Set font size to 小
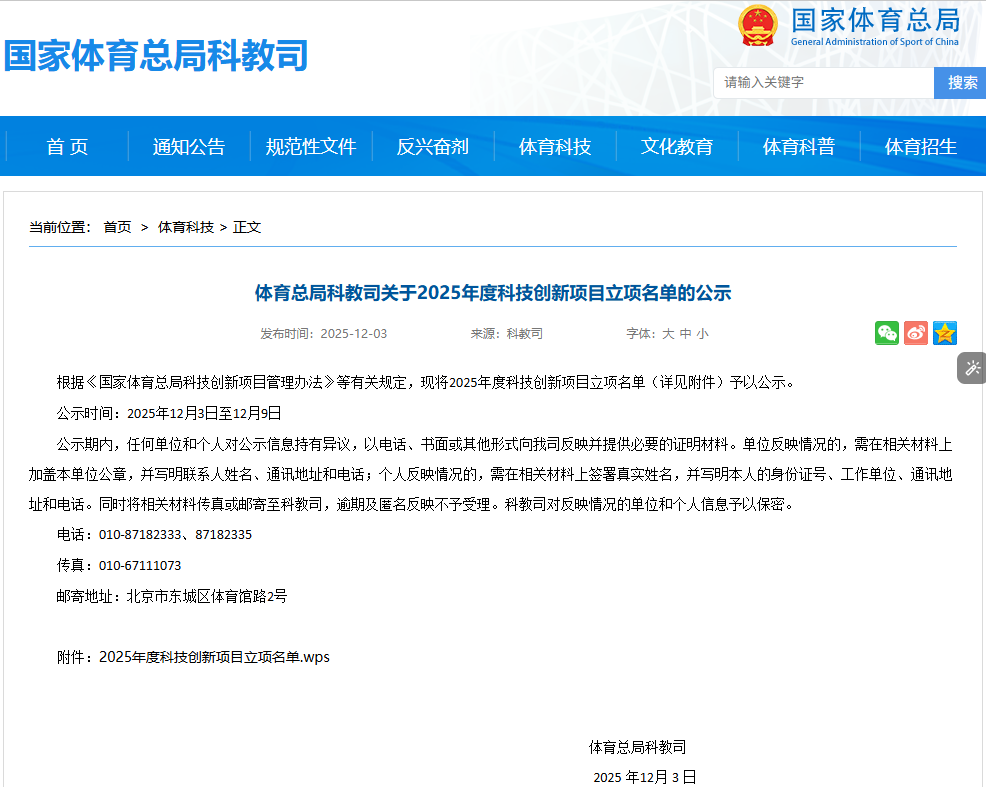Screen dimensions: 986x787 (702, 334)
